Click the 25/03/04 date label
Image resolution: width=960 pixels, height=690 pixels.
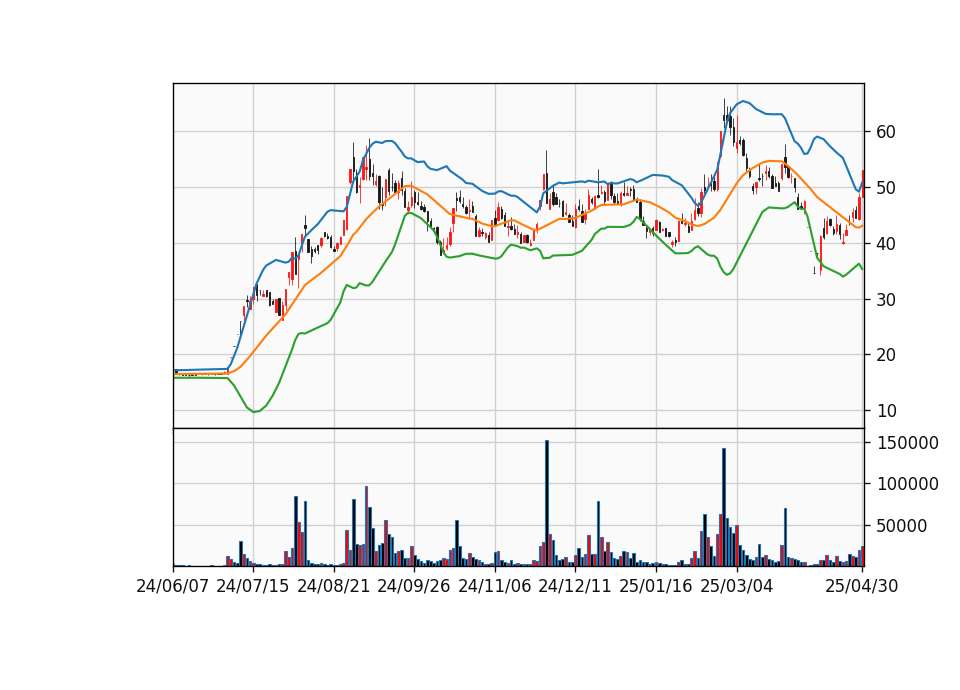[x=737, y=587]
